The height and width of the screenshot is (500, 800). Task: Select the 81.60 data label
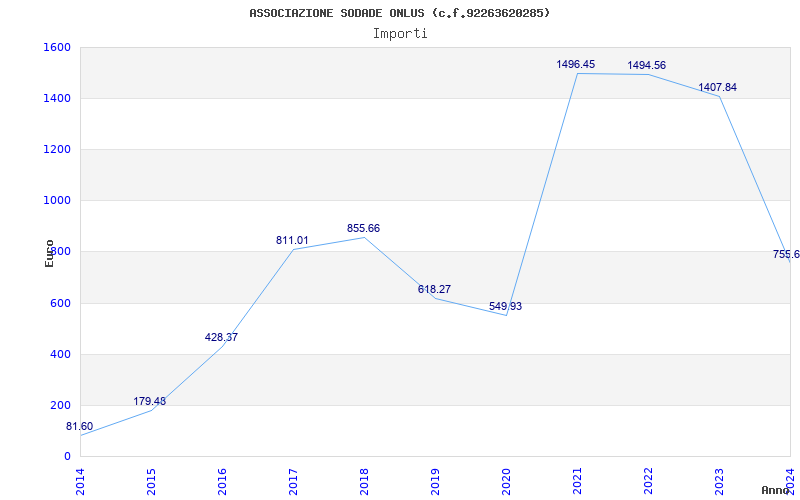tap(80, 427)
